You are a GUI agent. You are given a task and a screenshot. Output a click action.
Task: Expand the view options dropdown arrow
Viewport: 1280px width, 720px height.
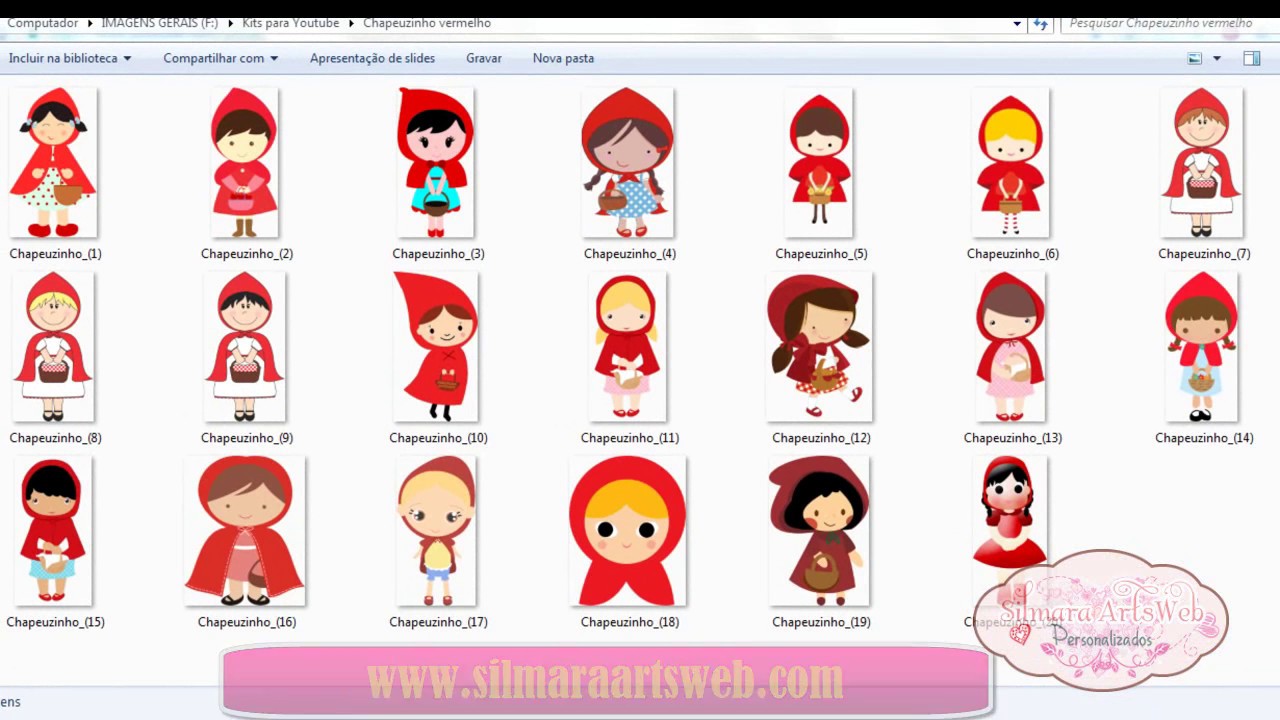tap(1217, 58)
